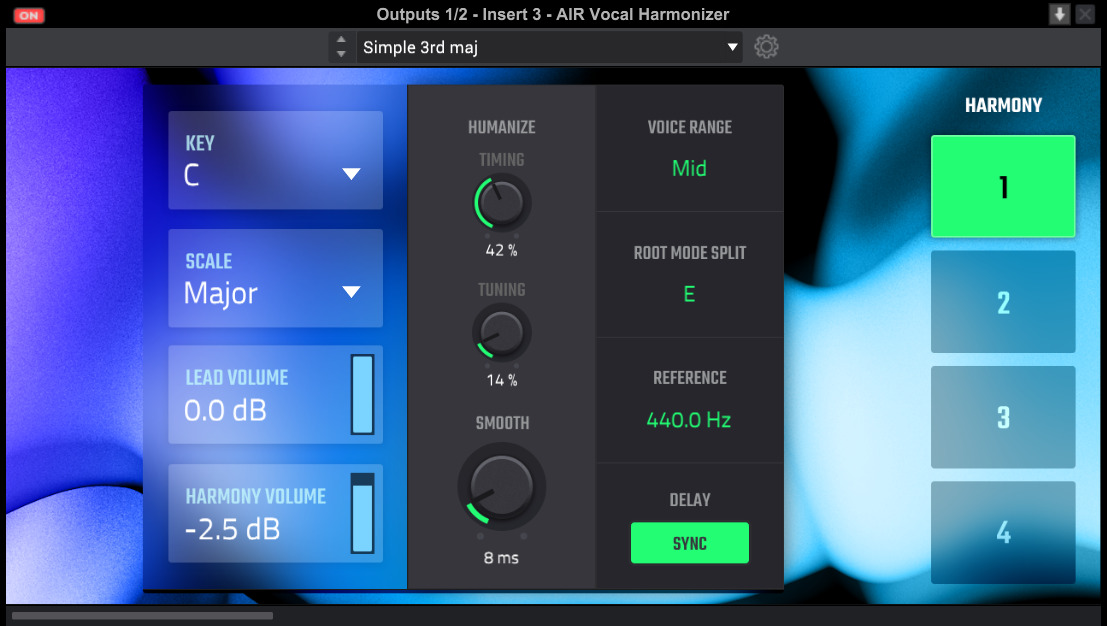Click the Voice Range Mid value

click(x=689, y=169)
